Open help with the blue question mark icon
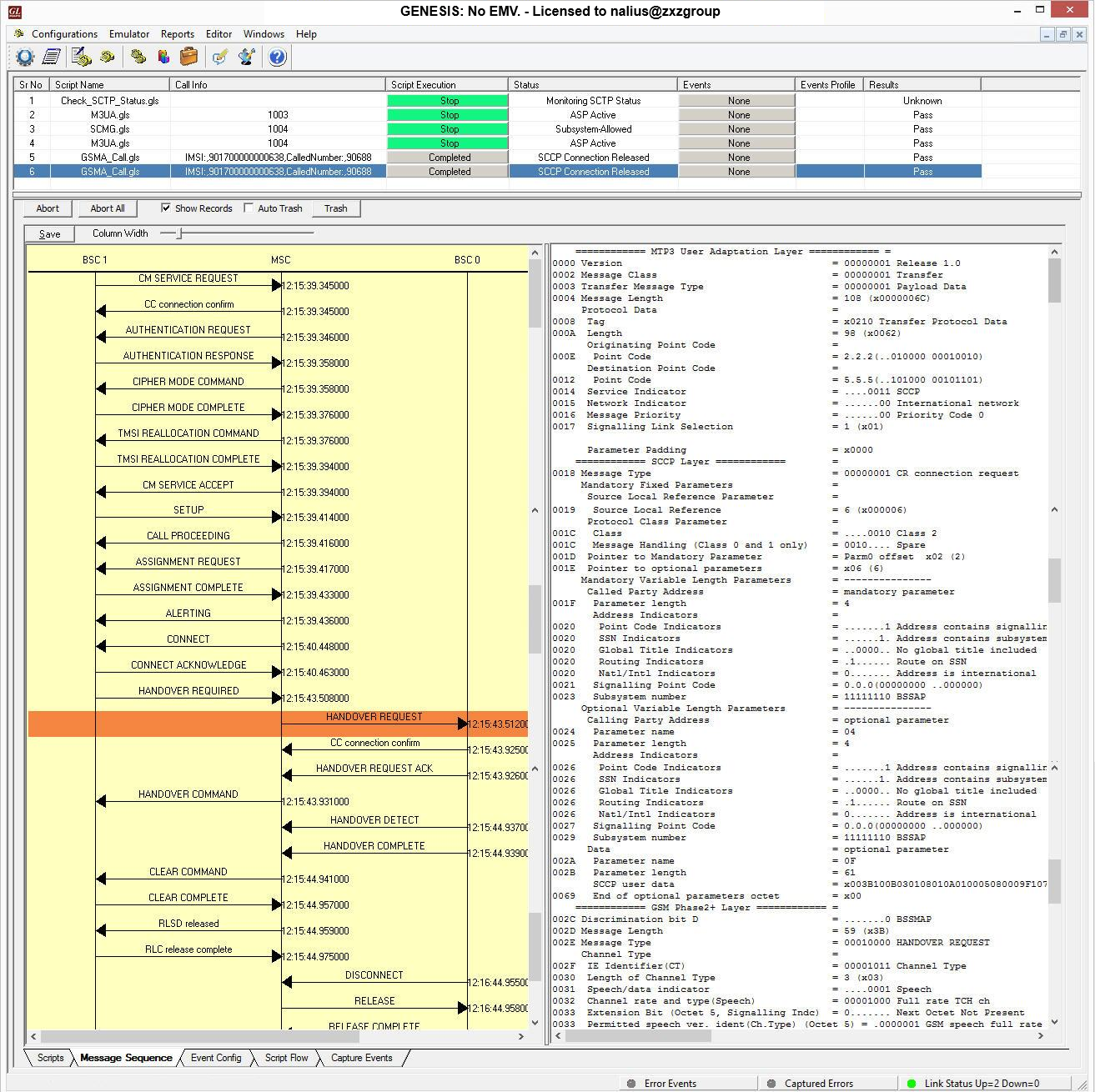This screenshot has height=1092, width=1095. (278, 57)
